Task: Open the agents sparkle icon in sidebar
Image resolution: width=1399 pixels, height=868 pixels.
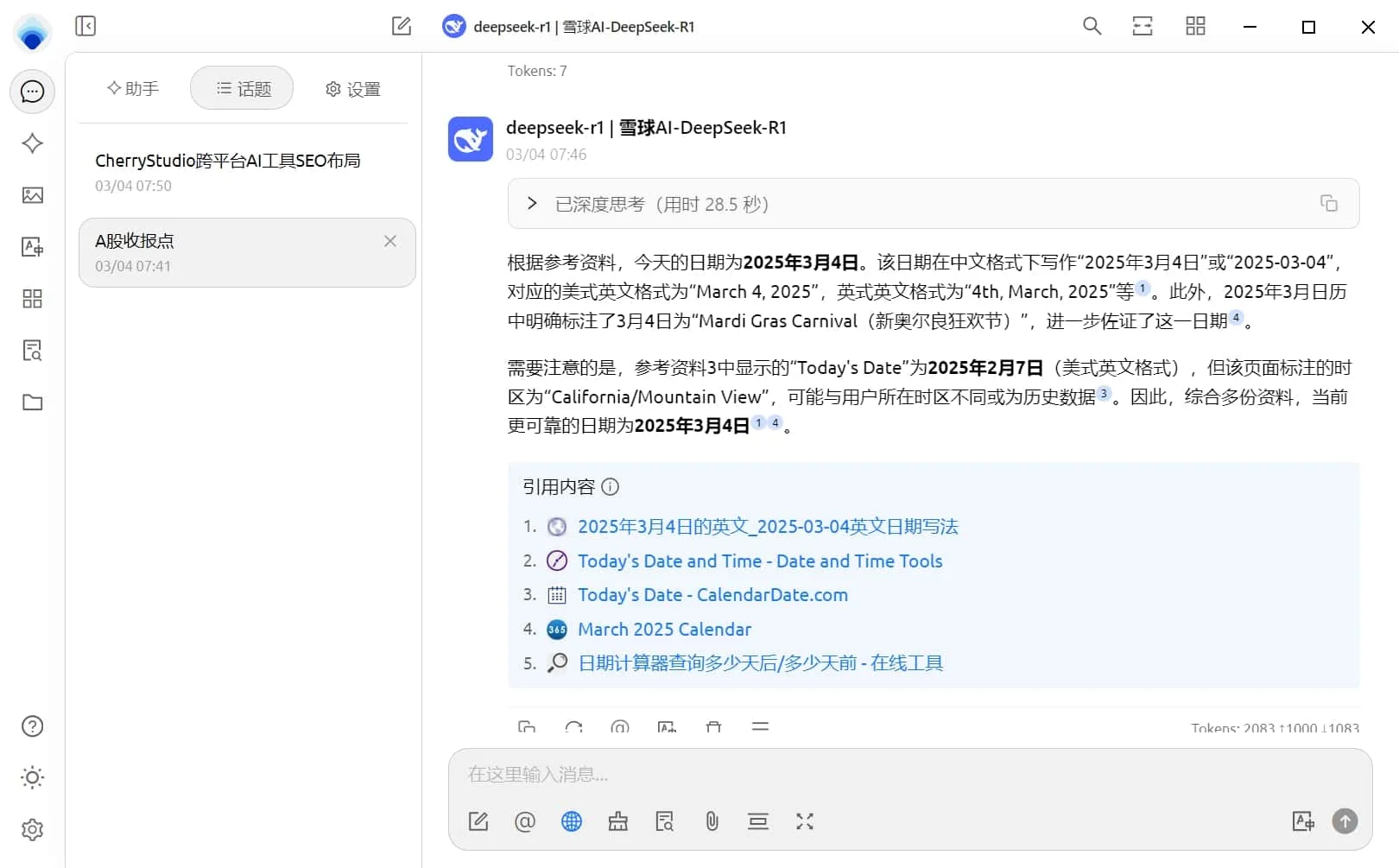Action: click(x=32, y=143)
